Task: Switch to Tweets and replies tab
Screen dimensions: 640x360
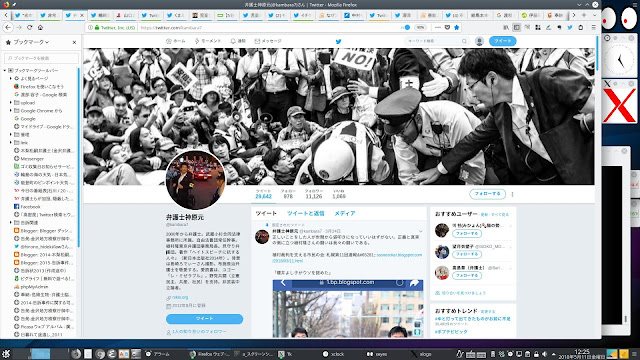Action: (305, 213)
